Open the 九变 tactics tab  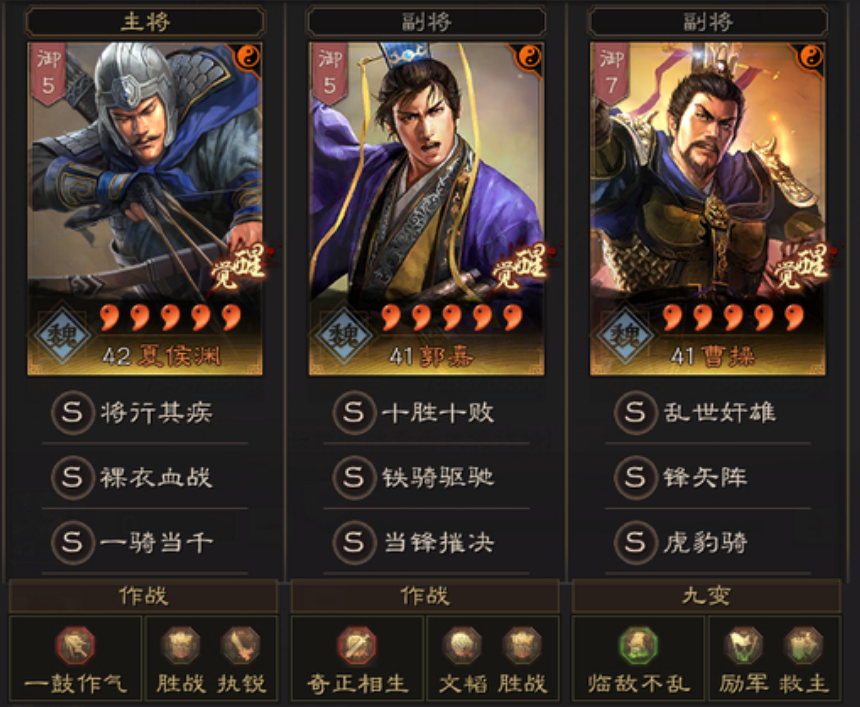click(x=706, y=596)
